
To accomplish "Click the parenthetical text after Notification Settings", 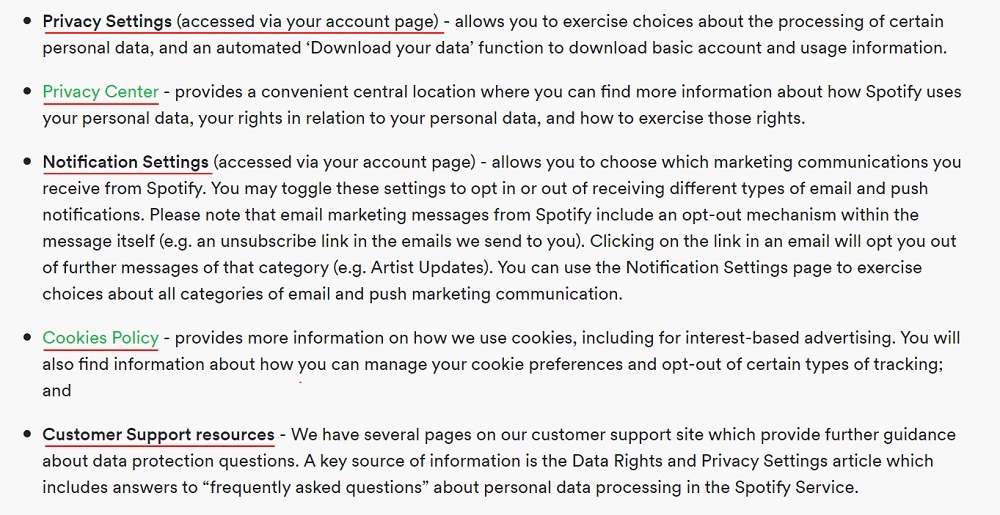I will [x=344, y=162].
